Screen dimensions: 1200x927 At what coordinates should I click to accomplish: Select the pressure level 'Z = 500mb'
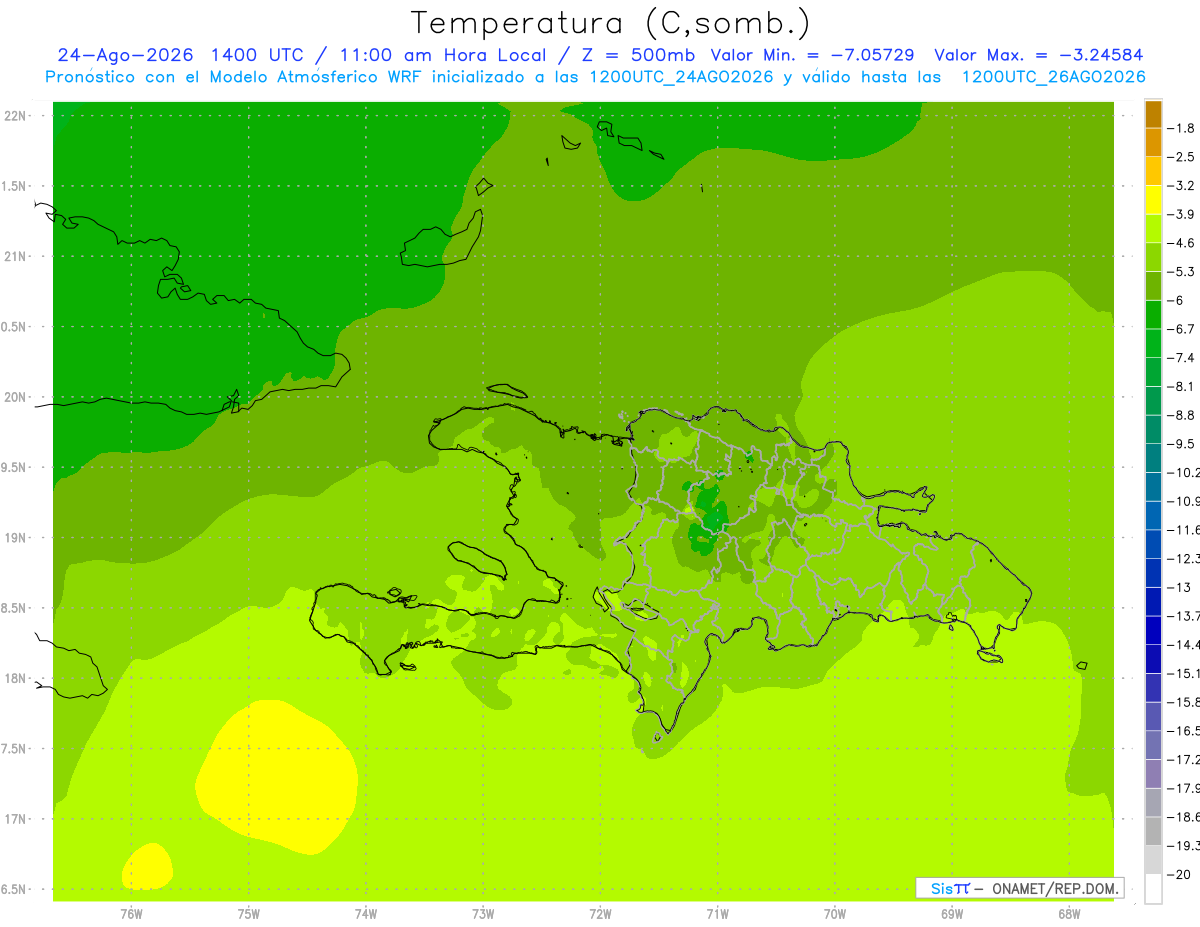coord(639,55)
